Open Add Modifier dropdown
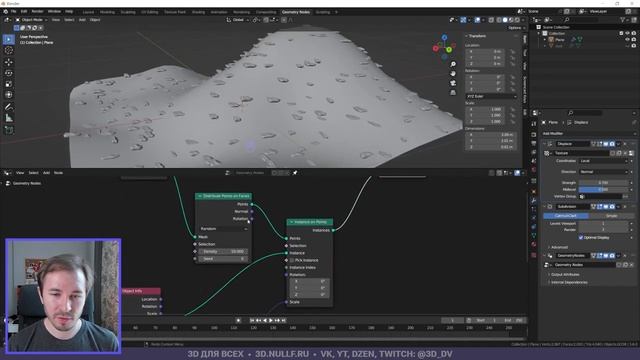 click(589, 133)
